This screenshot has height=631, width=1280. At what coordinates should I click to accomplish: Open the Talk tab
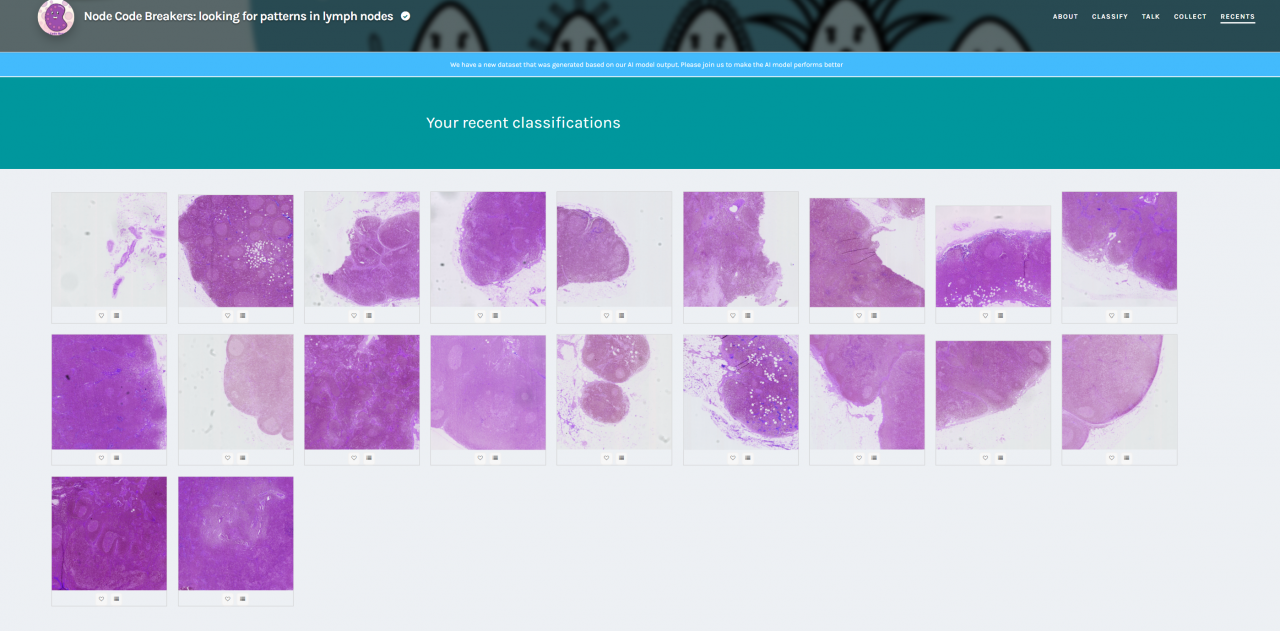click(x=1151, y=17)
